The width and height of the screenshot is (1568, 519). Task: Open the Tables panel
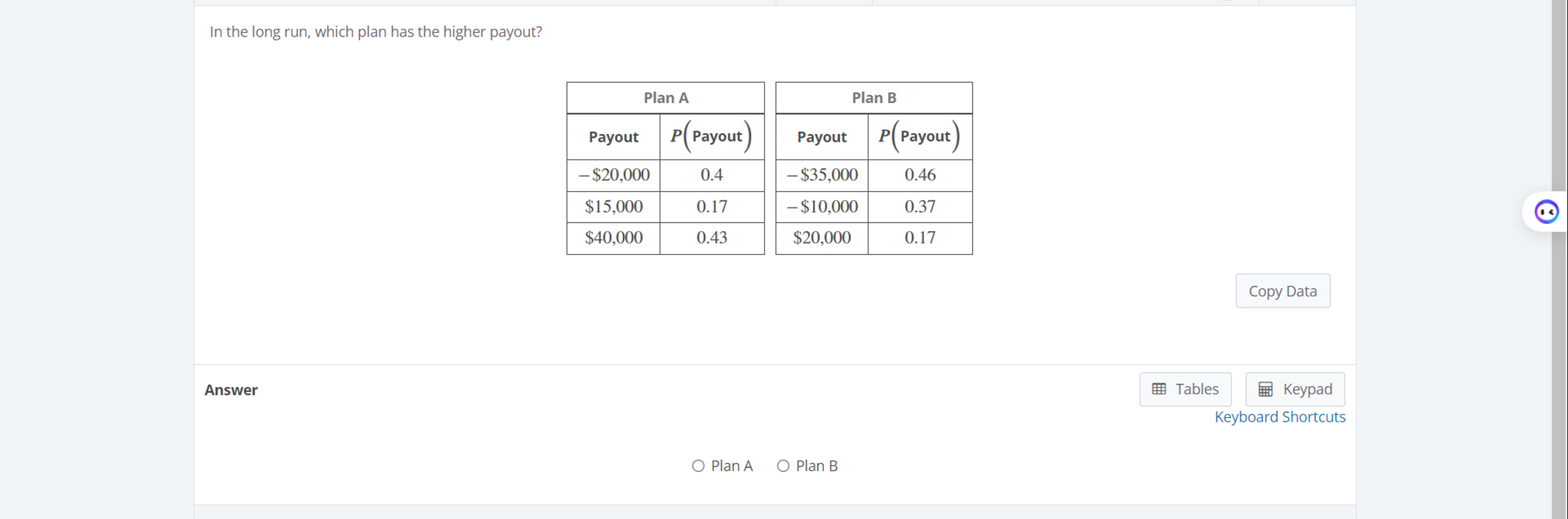(x=1185, y=388)
